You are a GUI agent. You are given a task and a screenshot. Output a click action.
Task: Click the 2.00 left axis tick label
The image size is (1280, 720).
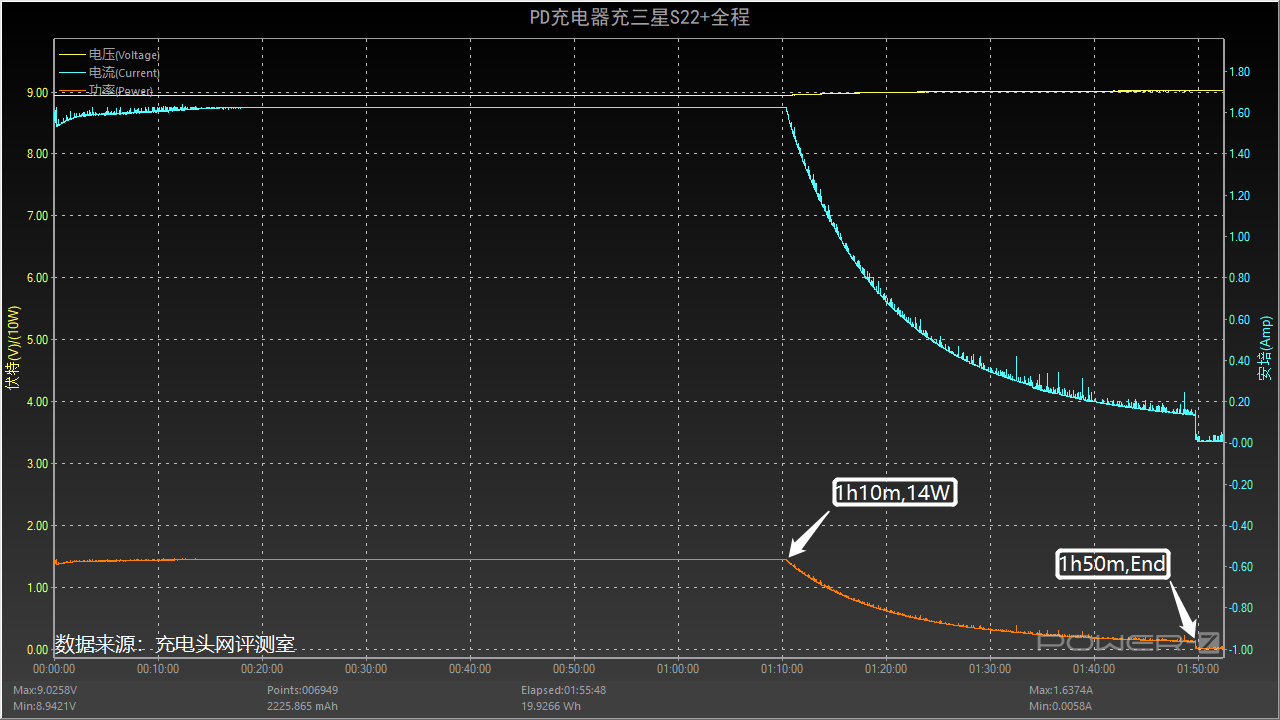37,526
